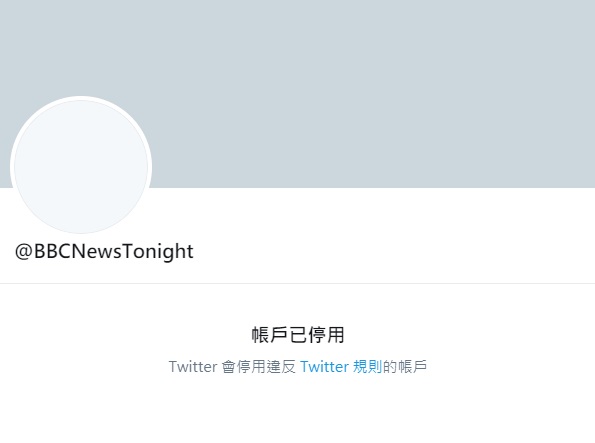Click the 帳戶已停用 heading
The width and height of the screenshot is (595, 443).
(298, 335)
